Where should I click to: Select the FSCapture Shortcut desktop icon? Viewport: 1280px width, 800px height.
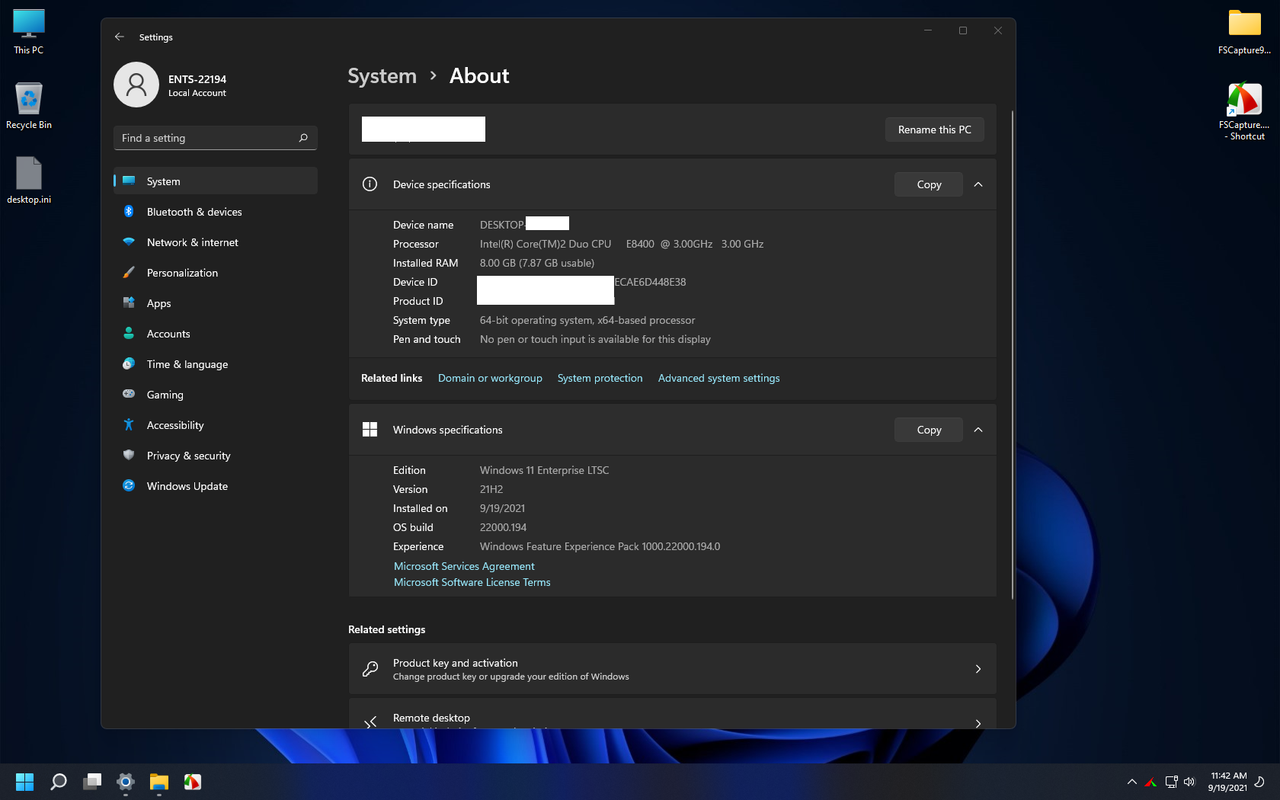point(1244,111)
